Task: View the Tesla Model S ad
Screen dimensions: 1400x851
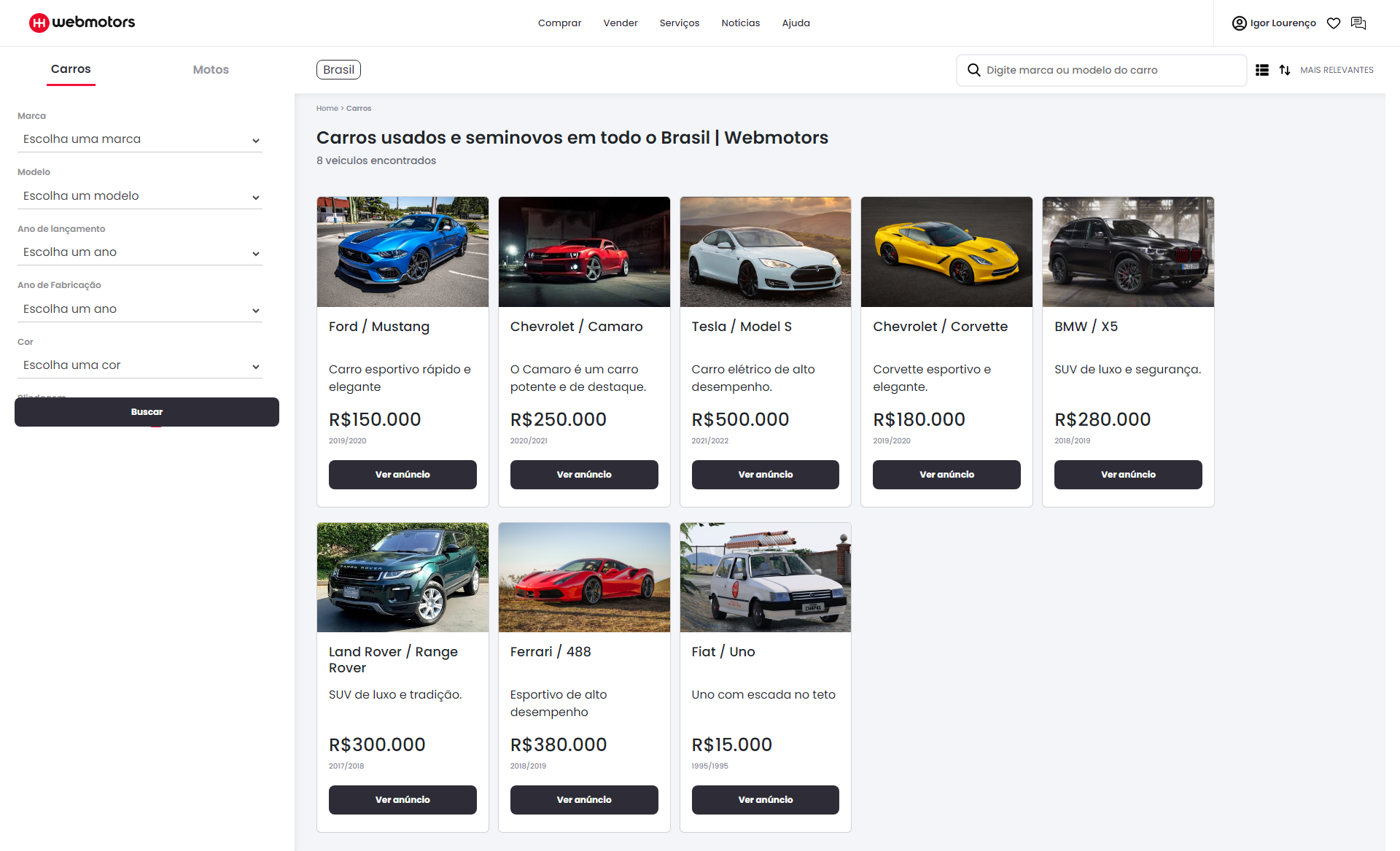Action: [765, 475]
